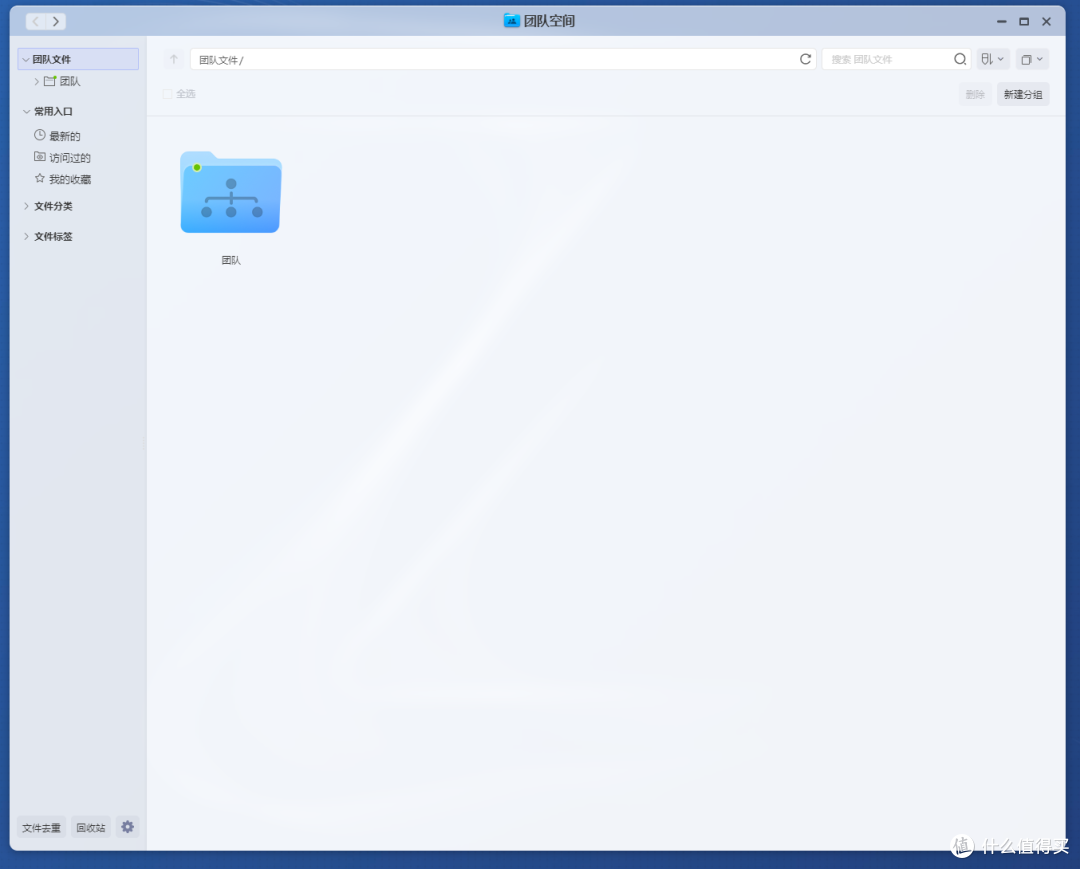This screenshot has height=869, width=1080.
Task: Toggle the 全选 checkbox
Action: point(167,94)
